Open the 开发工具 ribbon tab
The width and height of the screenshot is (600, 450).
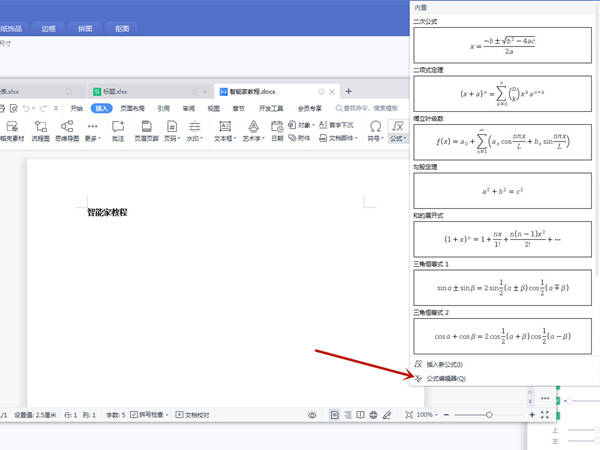tap(271, 108)
